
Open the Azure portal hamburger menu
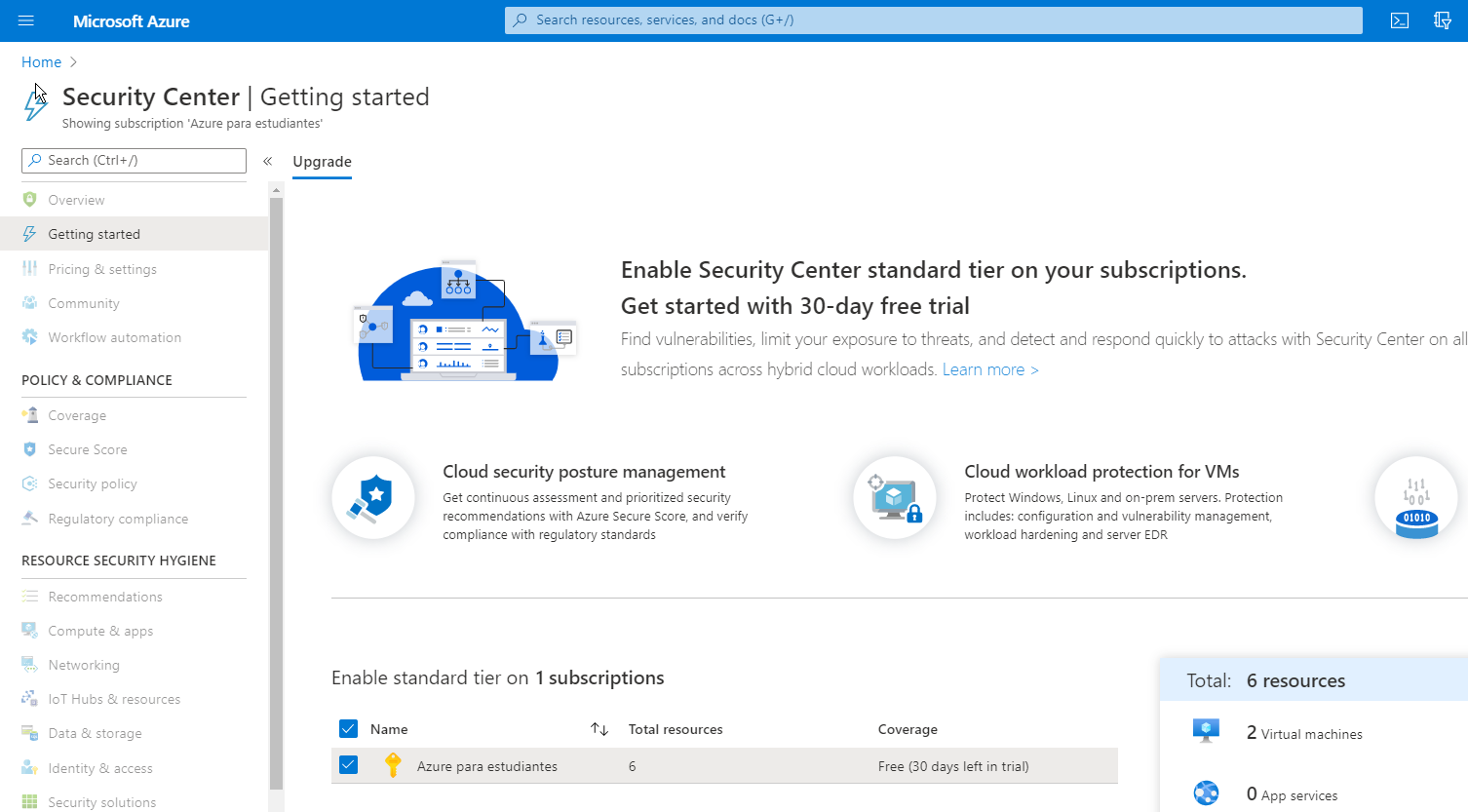pyautogui.click(x=25, y=19)
